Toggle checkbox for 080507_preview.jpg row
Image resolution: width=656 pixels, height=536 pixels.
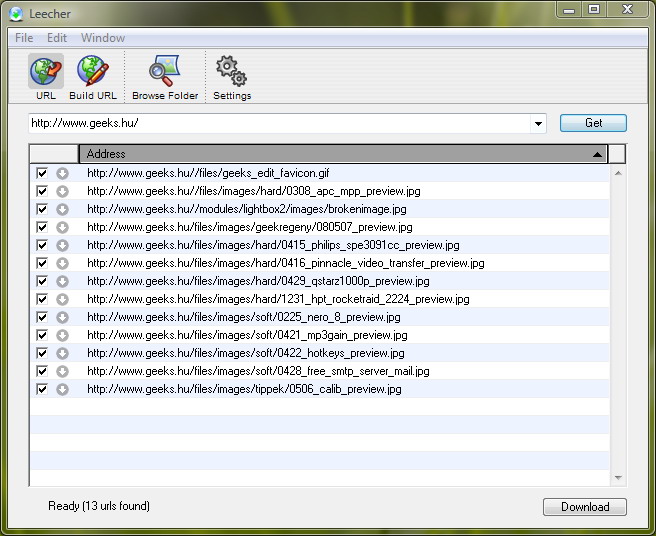pyautogui.click(x=42, y=227)
